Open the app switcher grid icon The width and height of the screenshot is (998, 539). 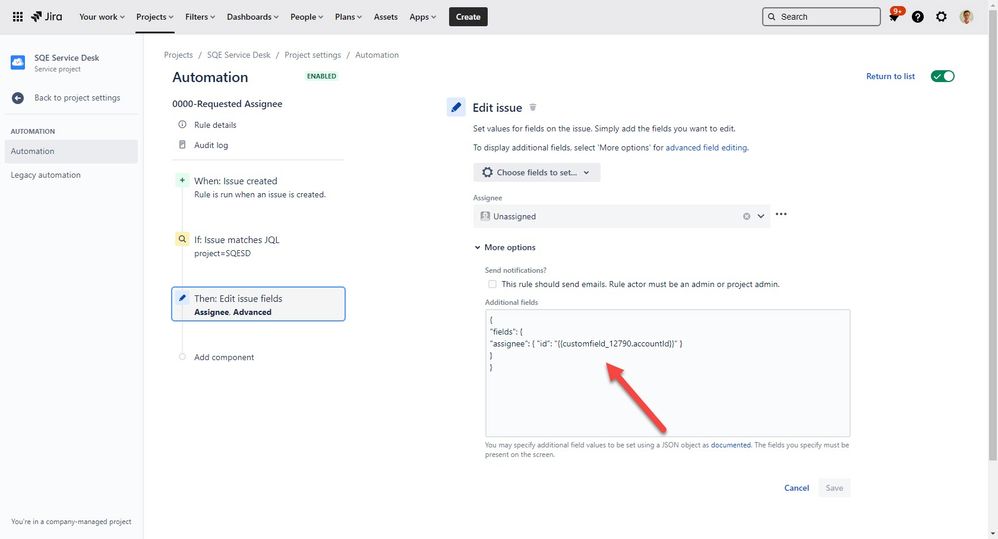[18, 17]
